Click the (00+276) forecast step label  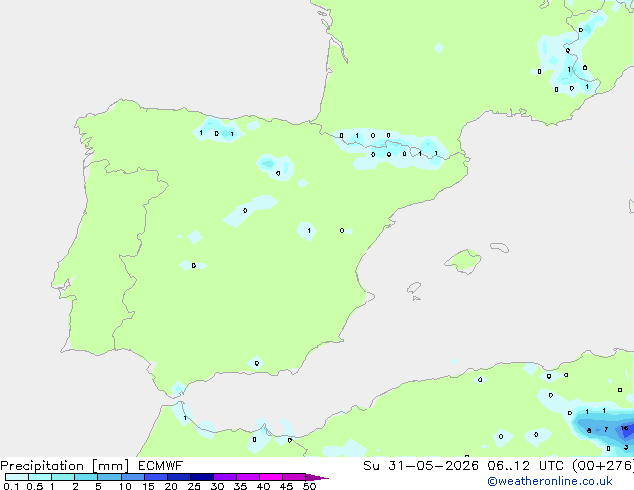603,466
